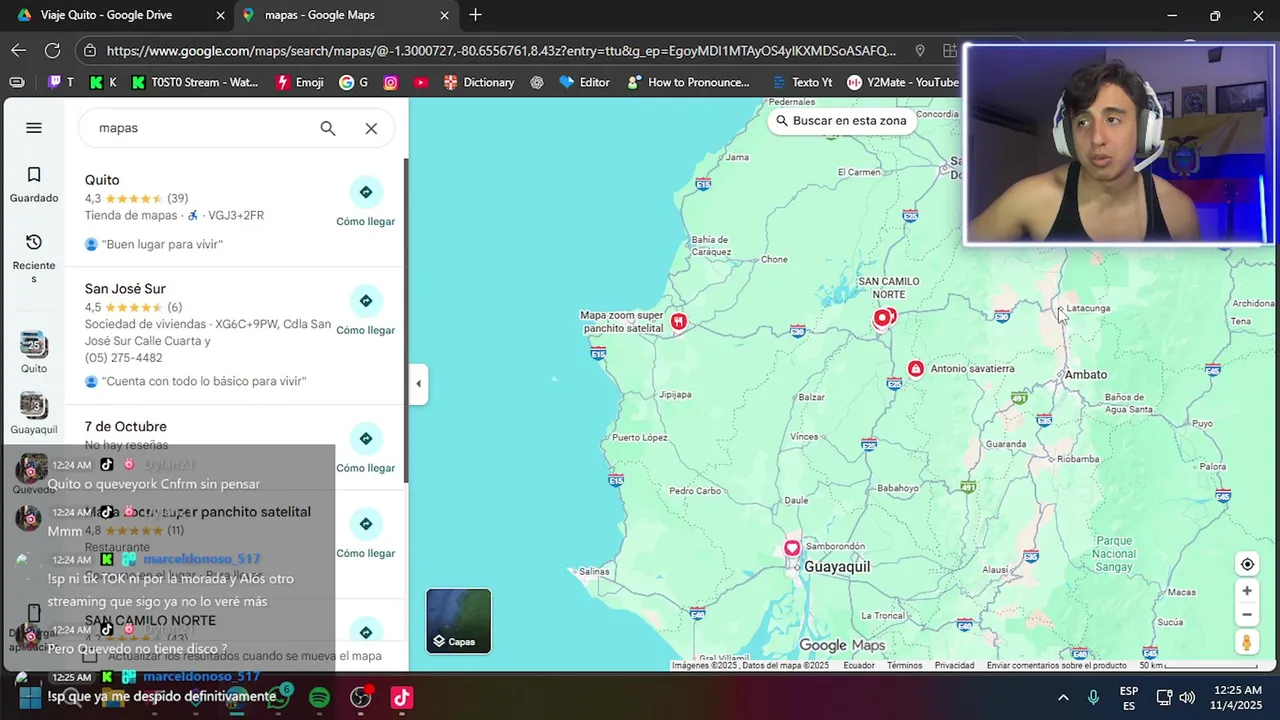Click the browser address bar URL
Screen dimensions: 1280x720
pyautogui.click(x=502, y=50)
